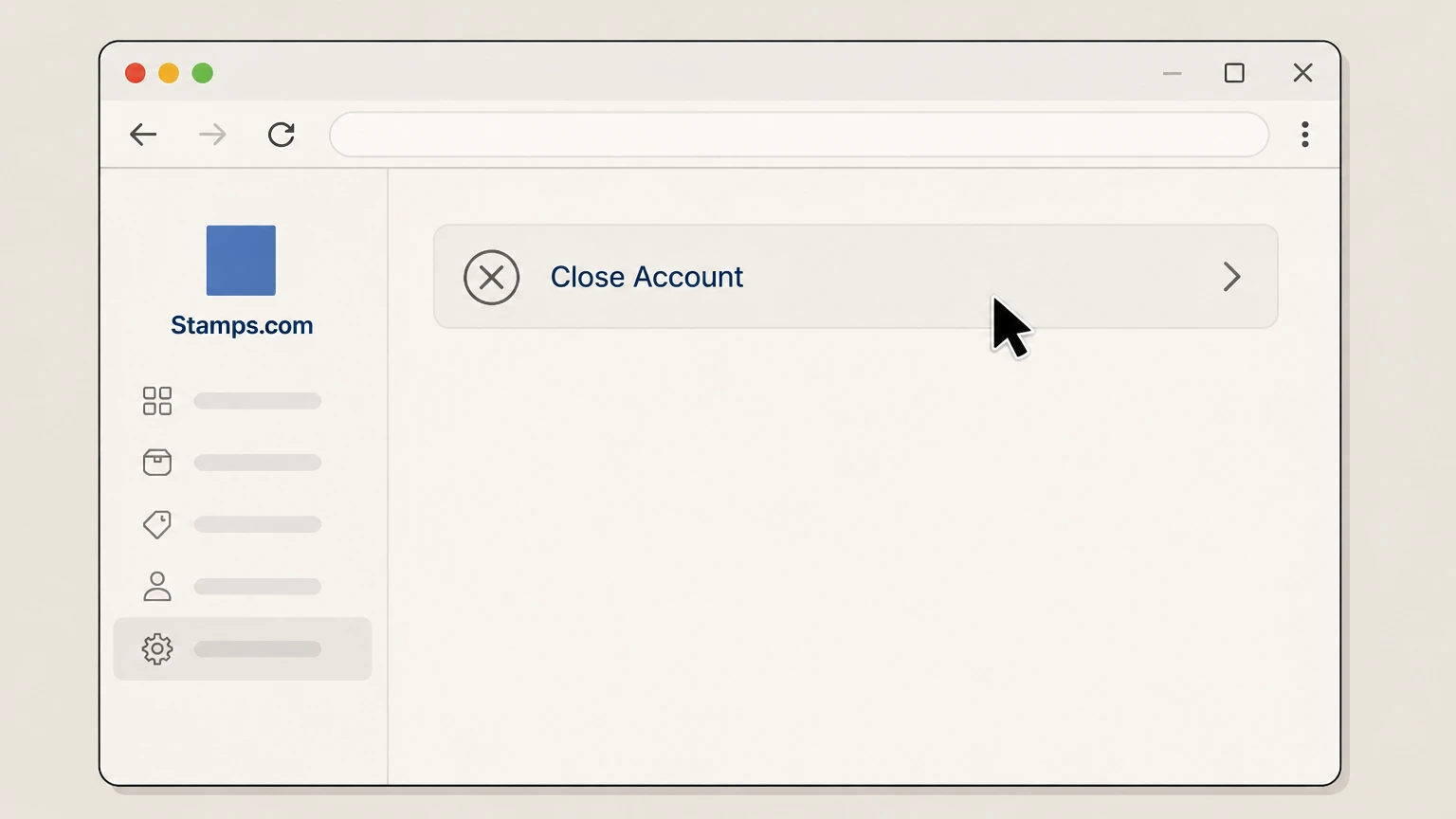
Task: Maximize window using square icon at top right
Action: (x=1234, y=73)
